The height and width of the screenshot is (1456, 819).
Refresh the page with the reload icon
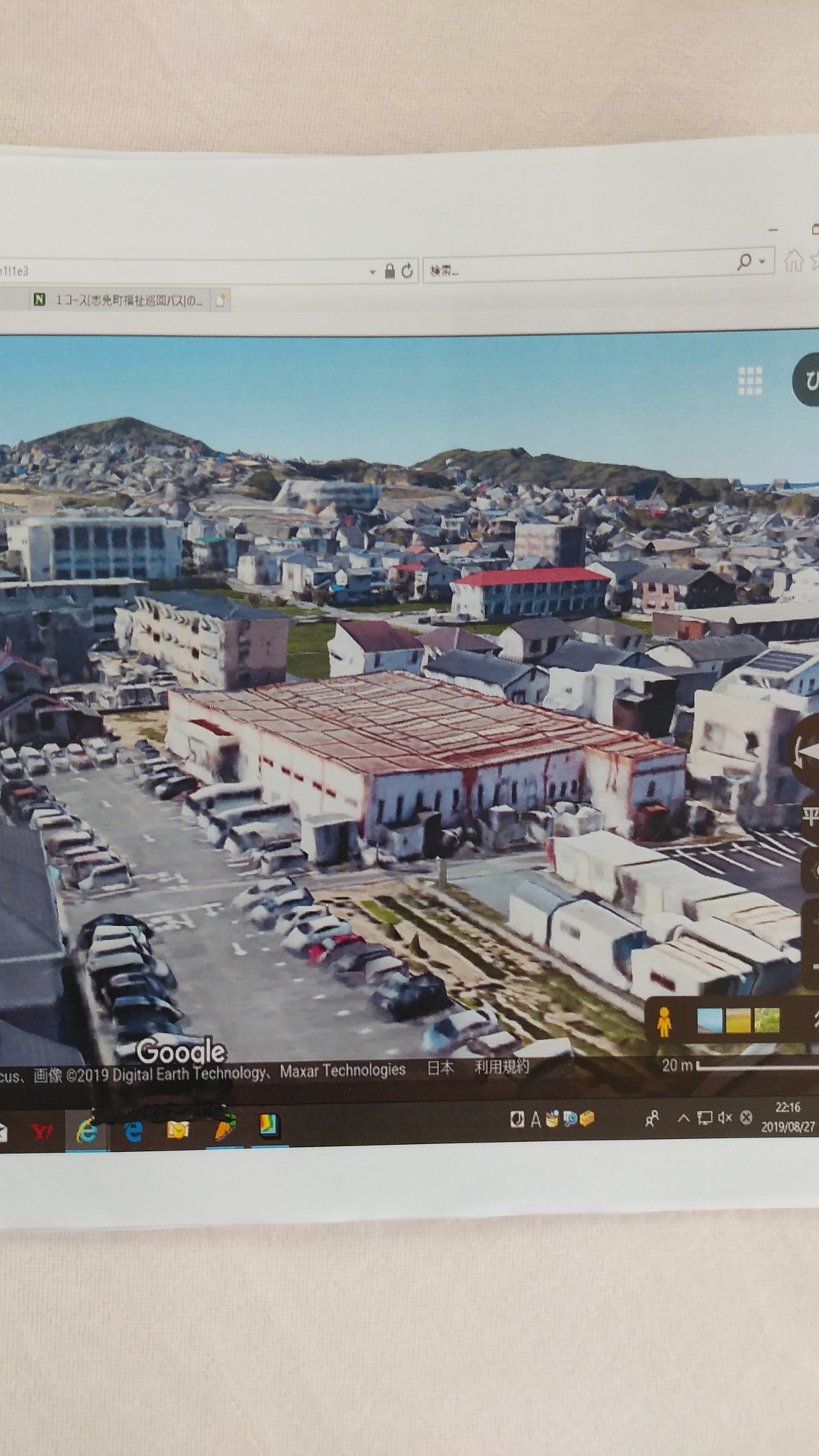[407, 271]
